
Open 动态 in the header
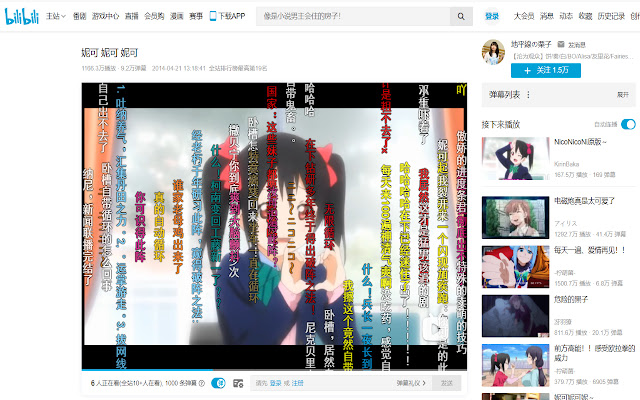(566, 16)
